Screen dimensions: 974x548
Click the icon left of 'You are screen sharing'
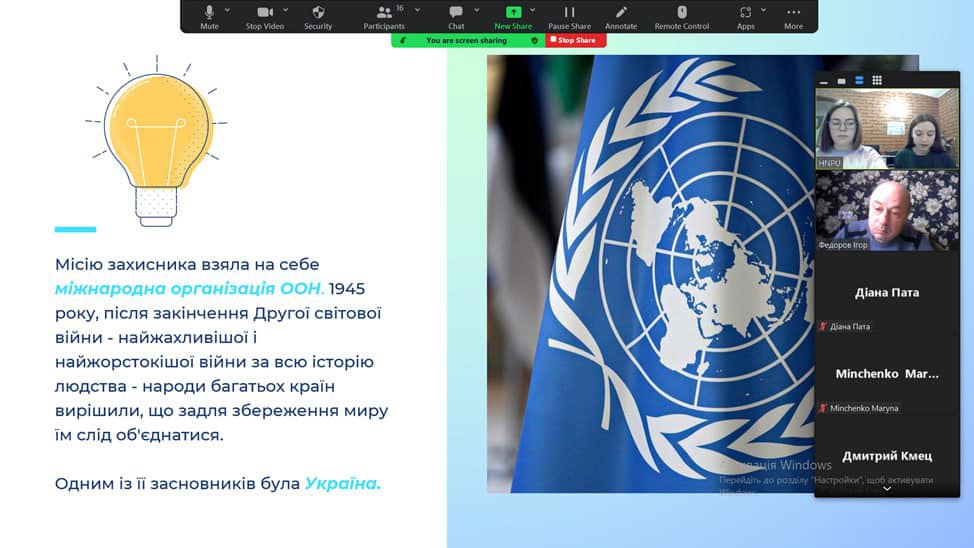(x=403, y=40)
